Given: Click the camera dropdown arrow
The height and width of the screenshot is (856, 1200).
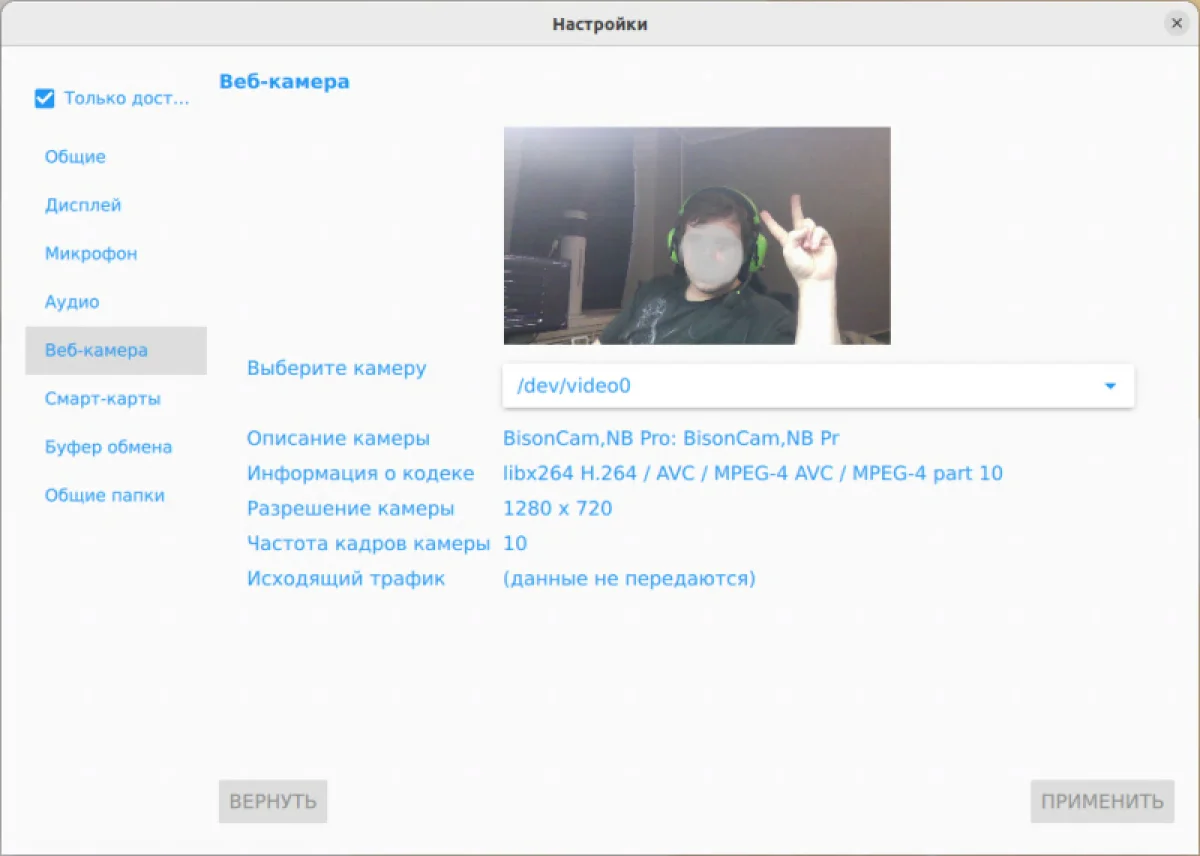Looking at the screenshot, I should point(1110,386).
